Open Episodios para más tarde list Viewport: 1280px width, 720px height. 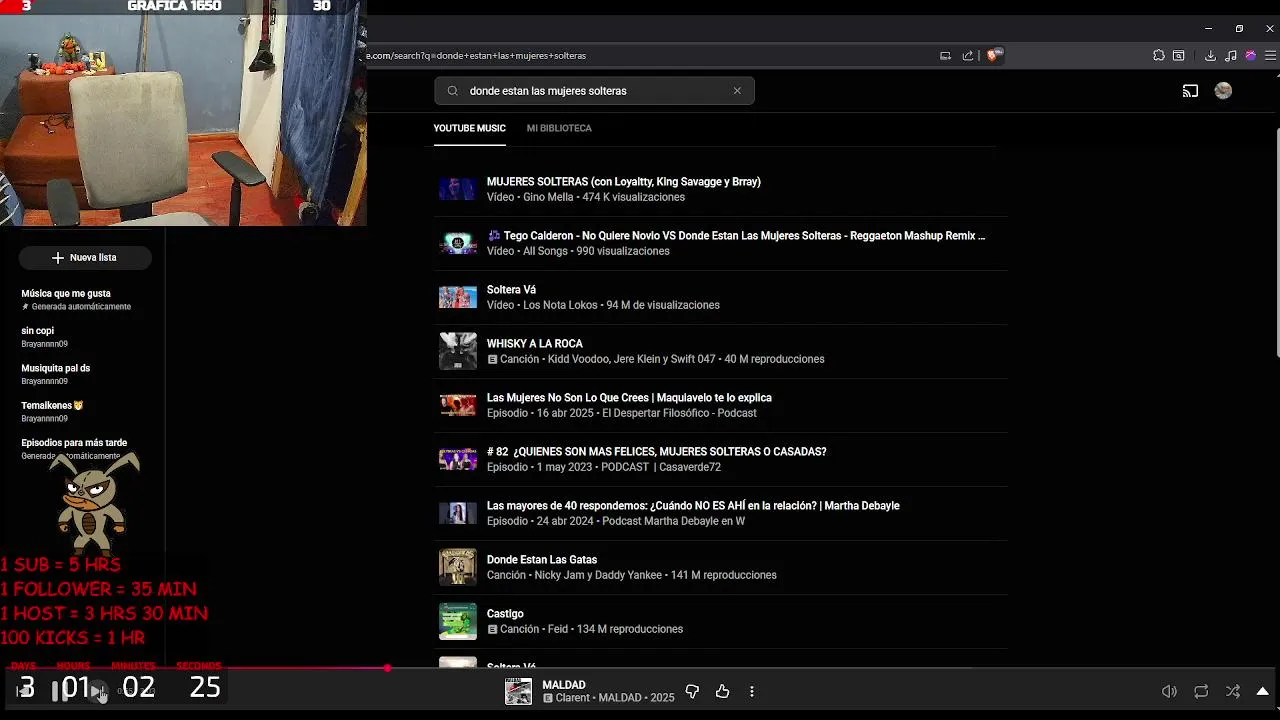click(74, 443)
